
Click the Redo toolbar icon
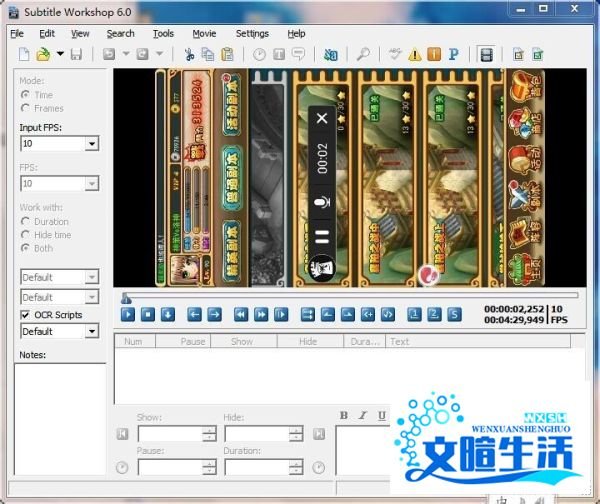coord(142,54)
